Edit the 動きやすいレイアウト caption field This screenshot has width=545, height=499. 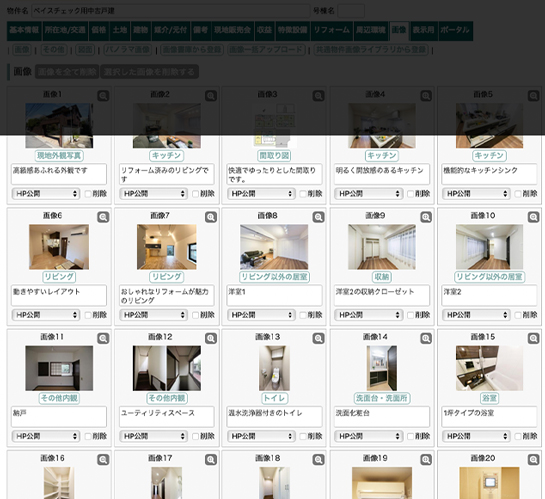coord(59,295)
